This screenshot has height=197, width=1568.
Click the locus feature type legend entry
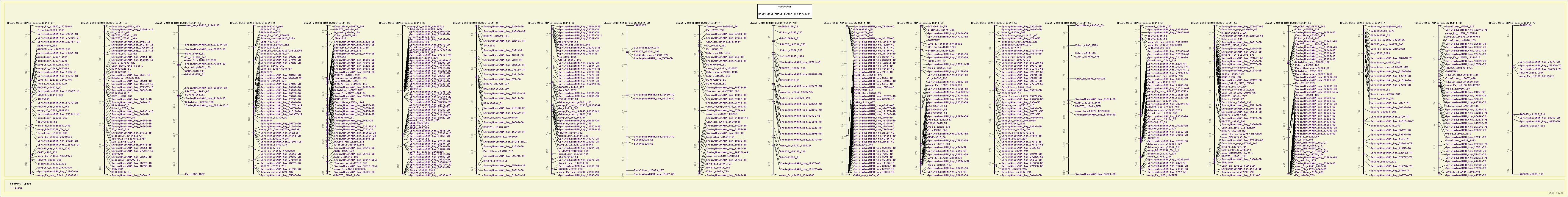coord(18,188)
